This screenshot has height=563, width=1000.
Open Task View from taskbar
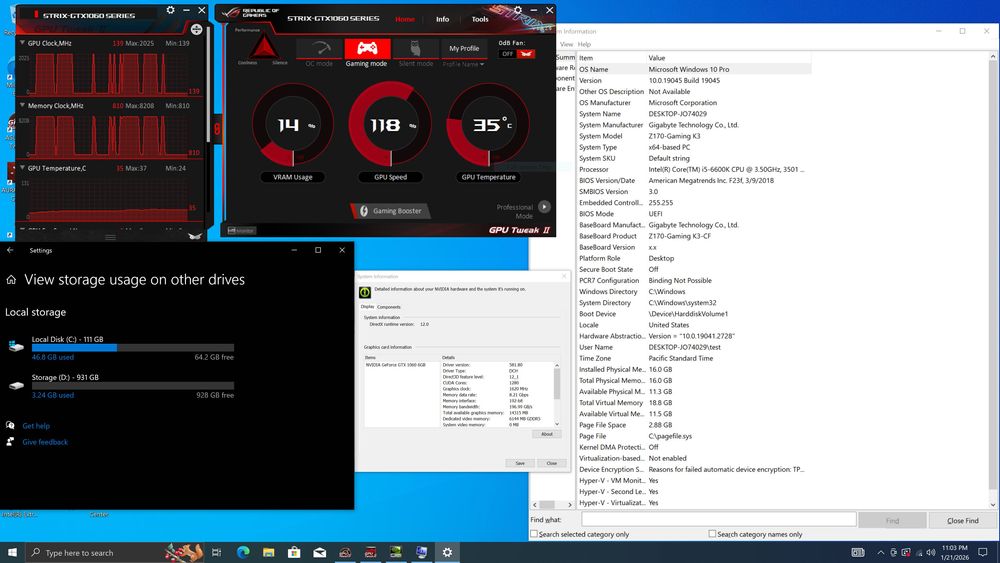click(x=217, y=552)
